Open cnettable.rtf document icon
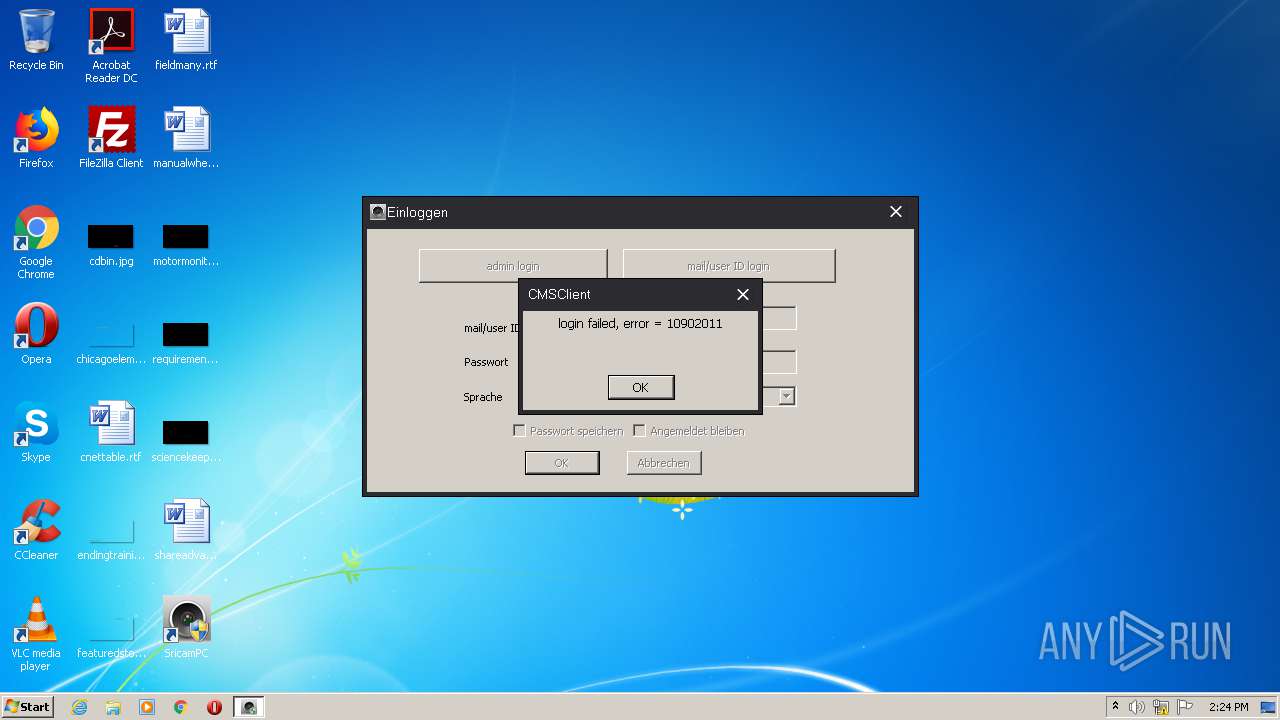 coord(111,432)
